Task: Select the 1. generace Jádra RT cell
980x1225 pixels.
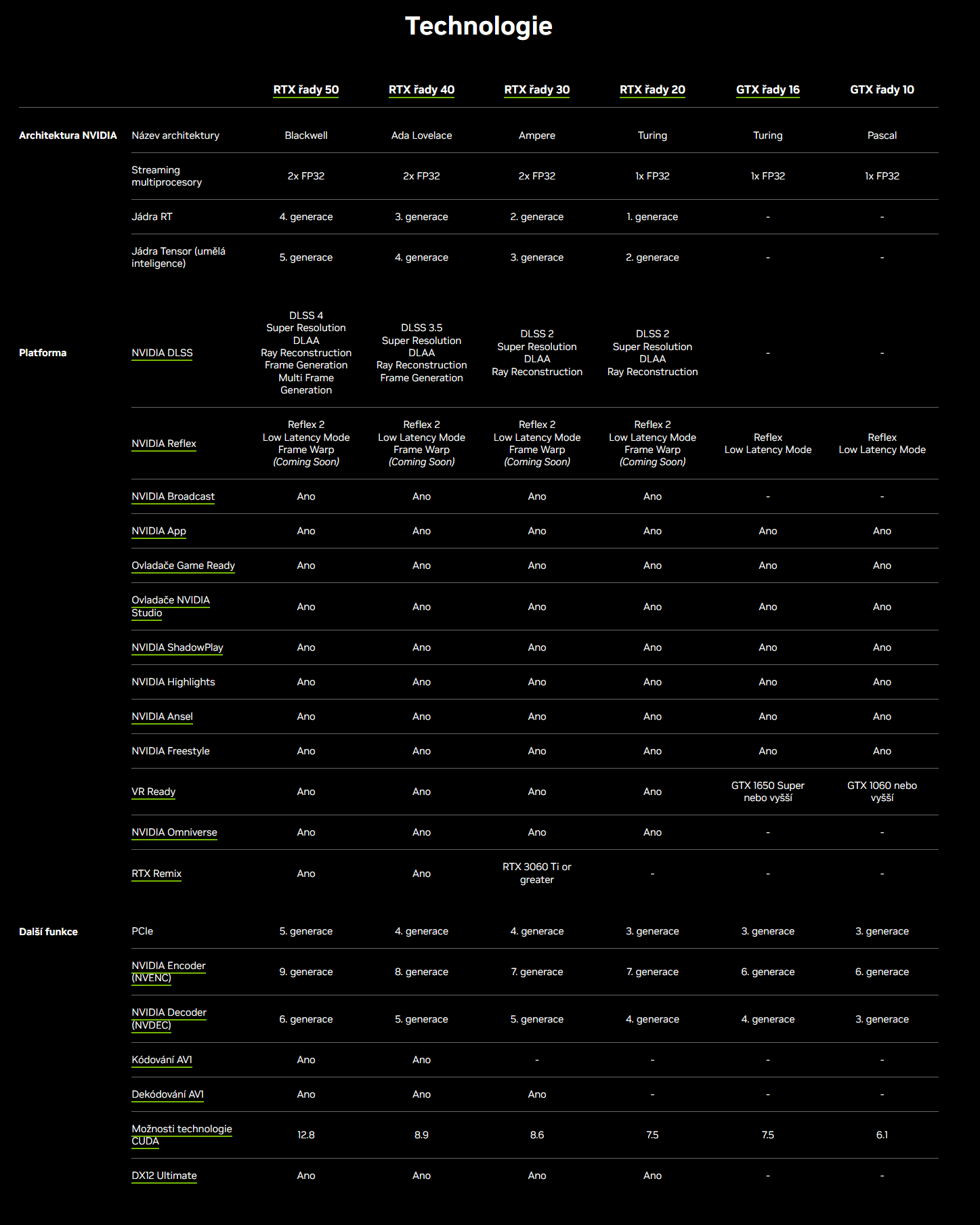Action: pos(652,217)
